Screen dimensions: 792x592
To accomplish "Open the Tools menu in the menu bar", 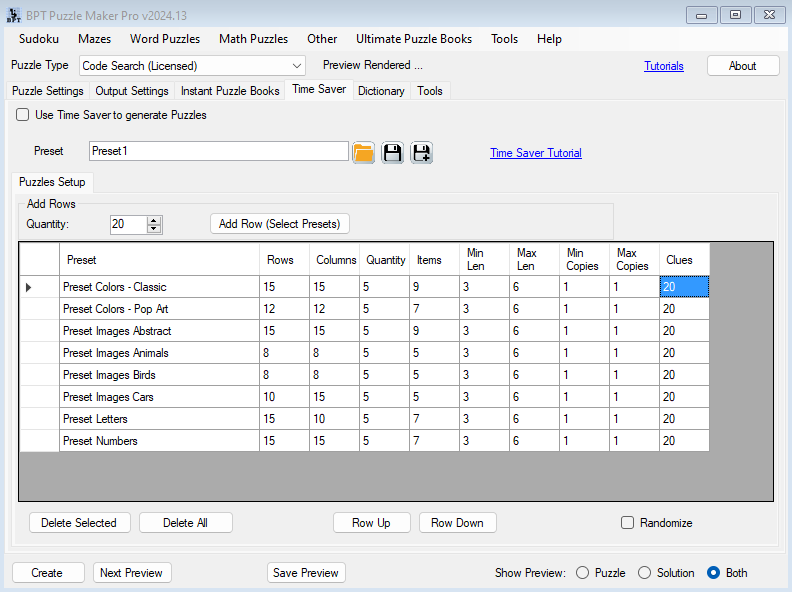I will (505, 39).
